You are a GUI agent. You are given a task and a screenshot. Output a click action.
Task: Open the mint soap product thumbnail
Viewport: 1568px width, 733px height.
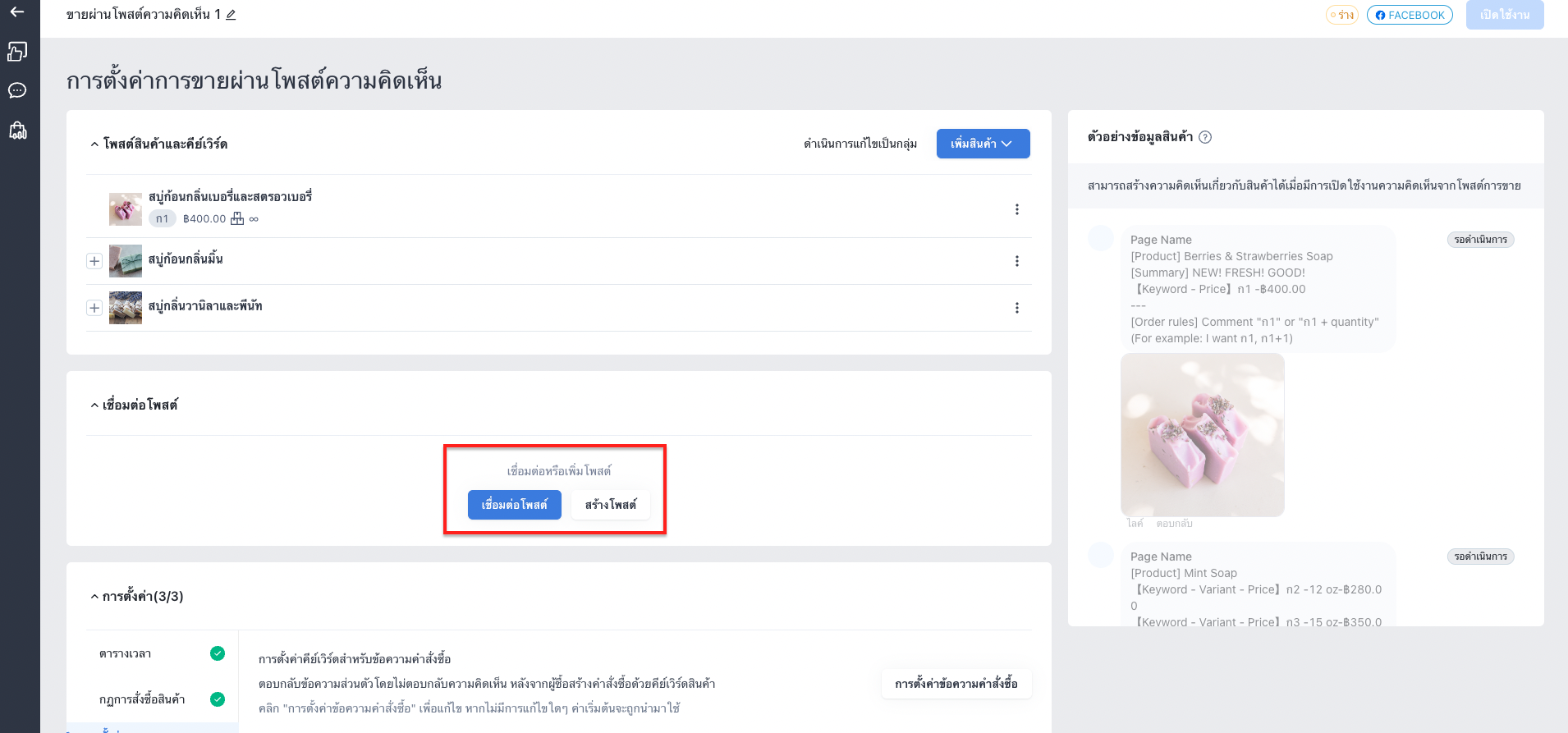click(x=126, y=261)
